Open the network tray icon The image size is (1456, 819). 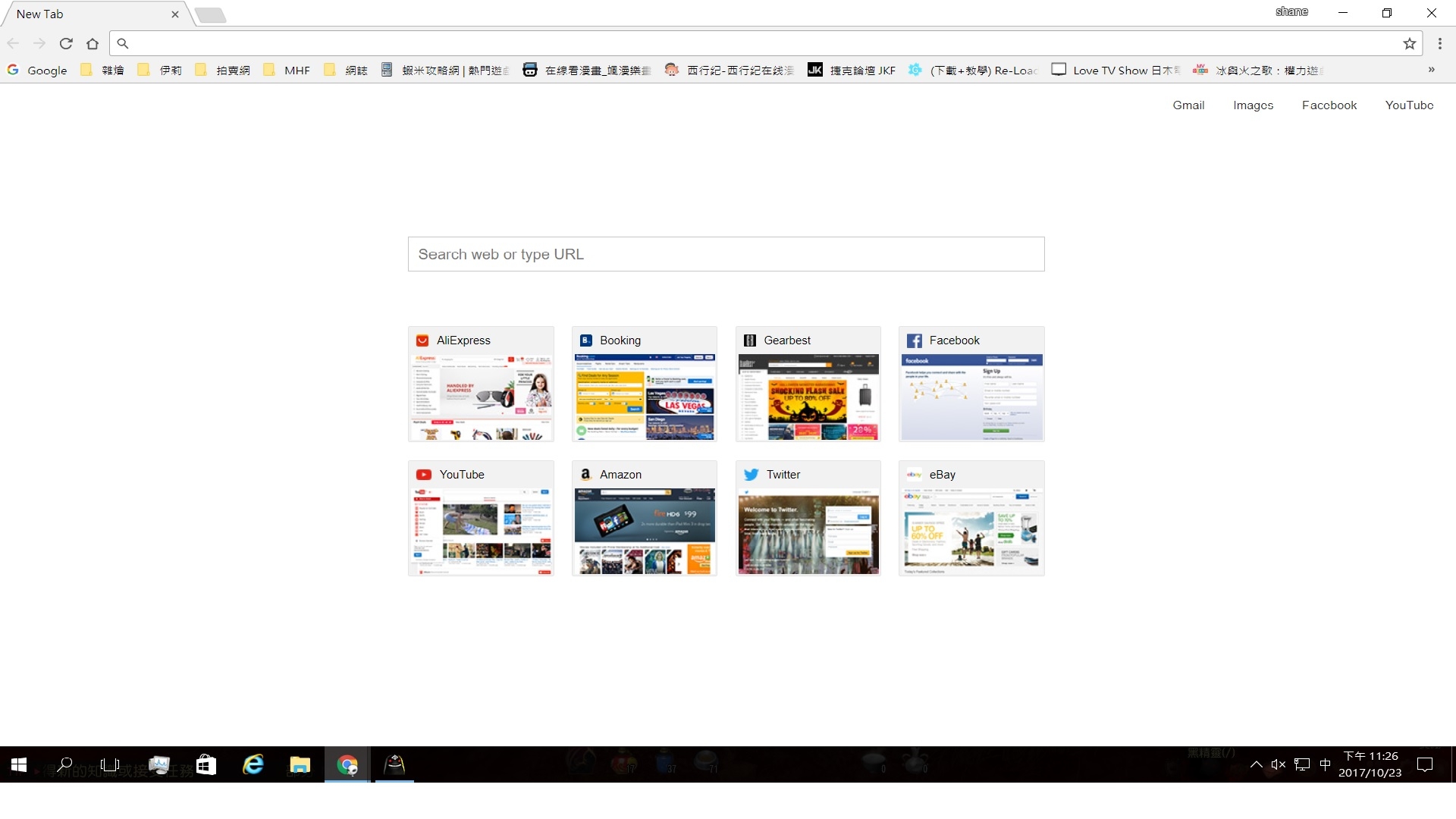coord(1302,764)
